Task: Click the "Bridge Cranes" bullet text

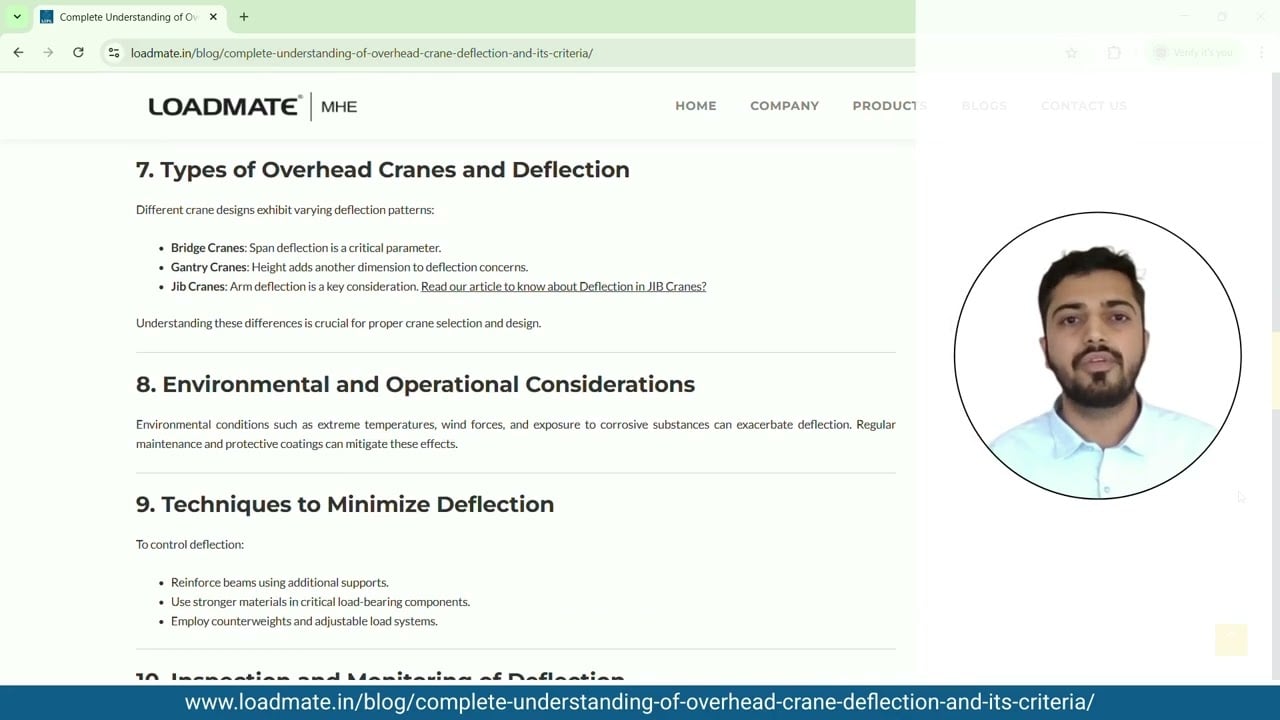Action: coord(306,248)
